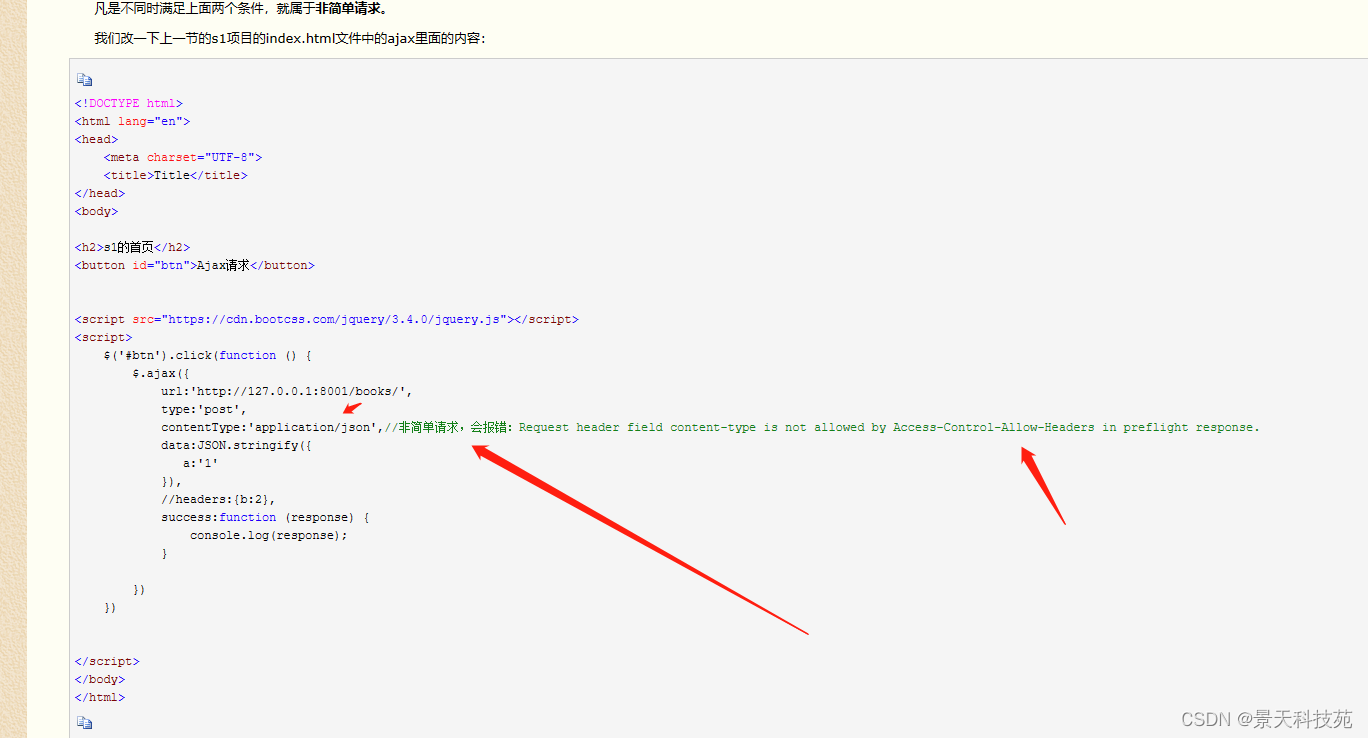Click the <html lang="en"> line
The width and height of the screenshot is (1368, 738).
132,121
